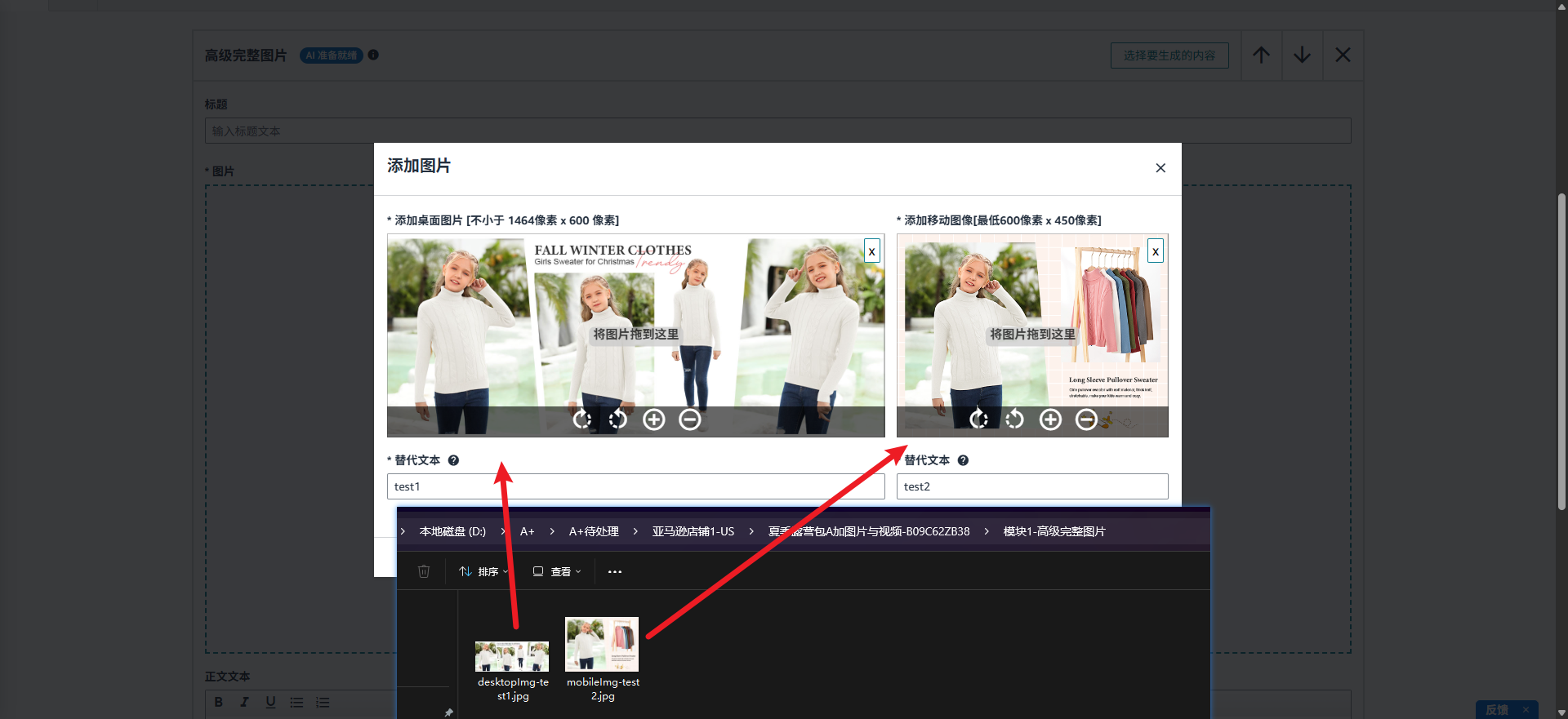Image resolution: width=1568 pixels, height=719 pixels.
Task: Select the mobileImg-test2.jpg file thumbnail
Action: pyautogui.click(x=602, y=644)
